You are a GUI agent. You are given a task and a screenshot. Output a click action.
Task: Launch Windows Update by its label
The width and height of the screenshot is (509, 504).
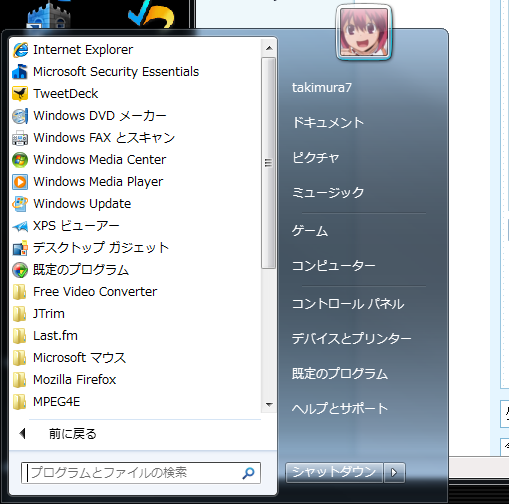tap(82, 204)
